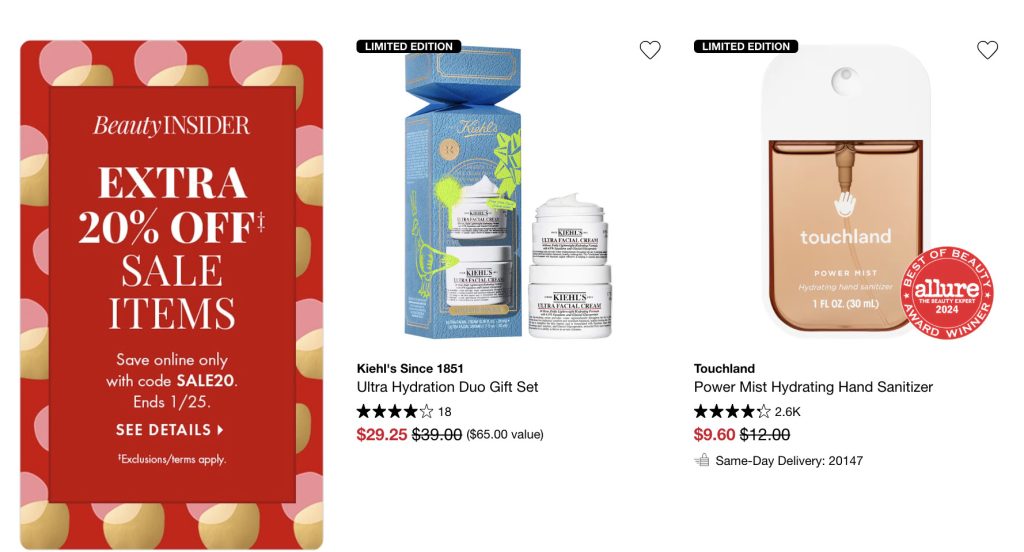Open SEE DETAILS on Beauty Insider banner
This screenshot has height=552, width=1024.
pos(169,430)
